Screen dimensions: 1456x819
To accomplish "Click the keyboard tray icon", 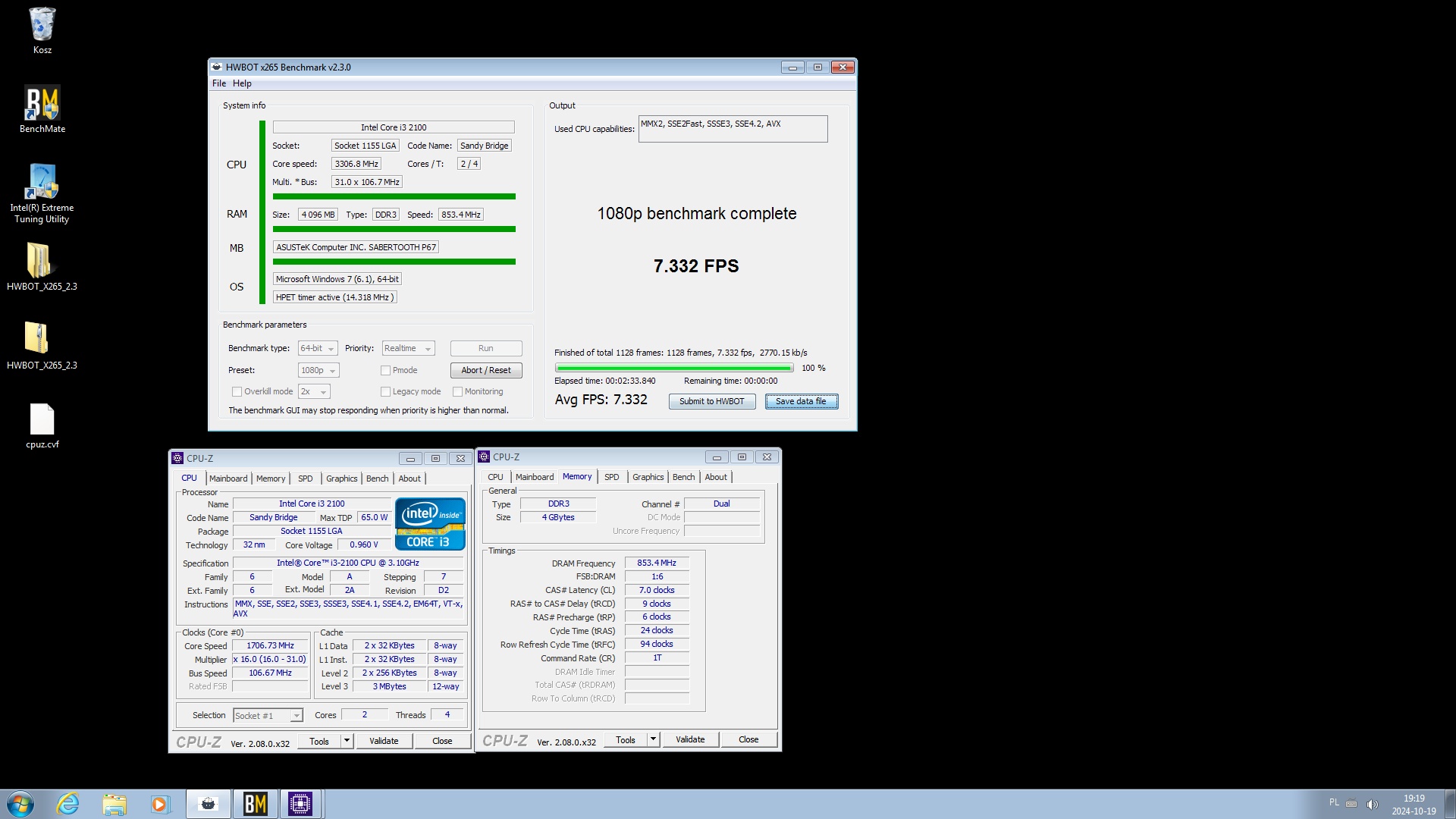I will click(1351, 804).
